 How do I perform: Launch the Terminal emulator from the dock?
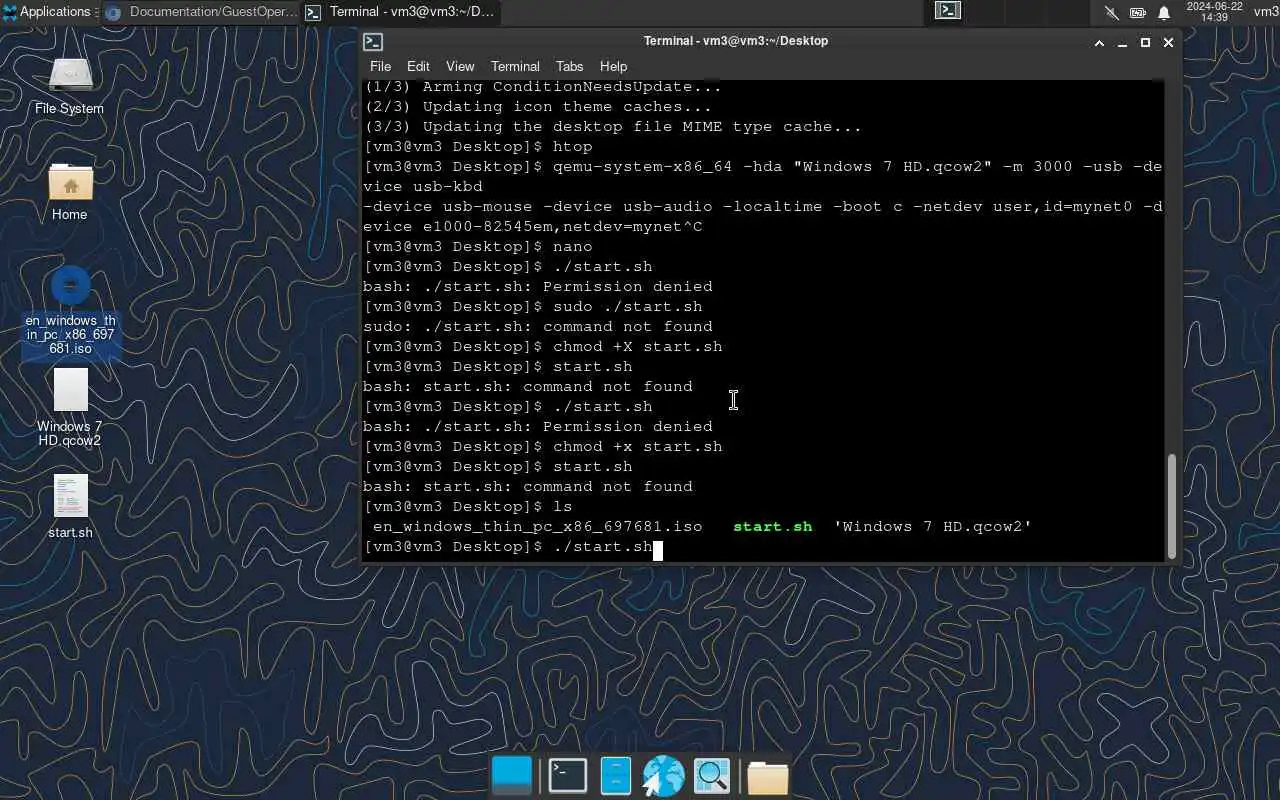pyautogui.click(x=567, y=776)
